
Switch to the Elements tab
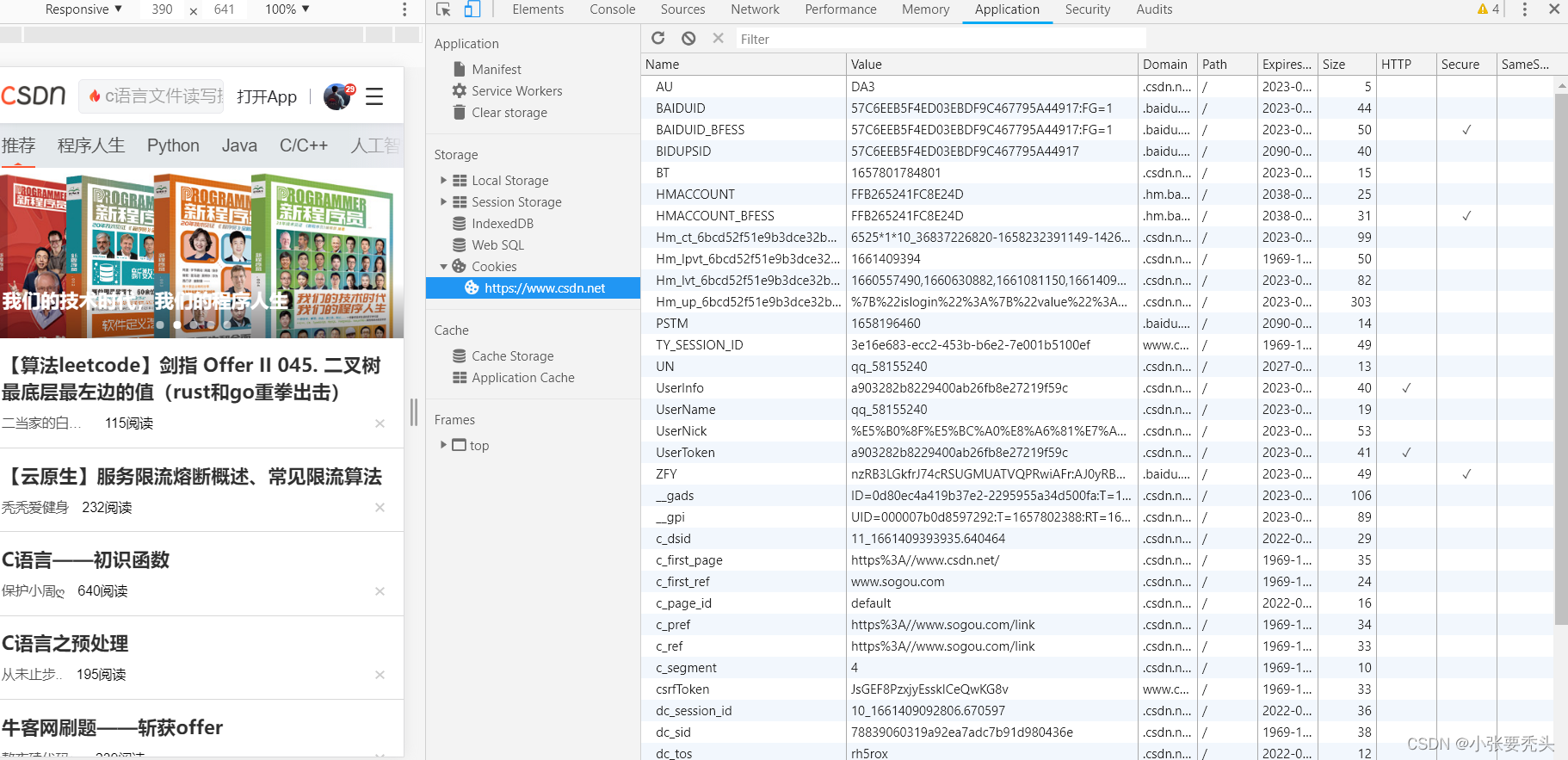[x=538, y=9]
